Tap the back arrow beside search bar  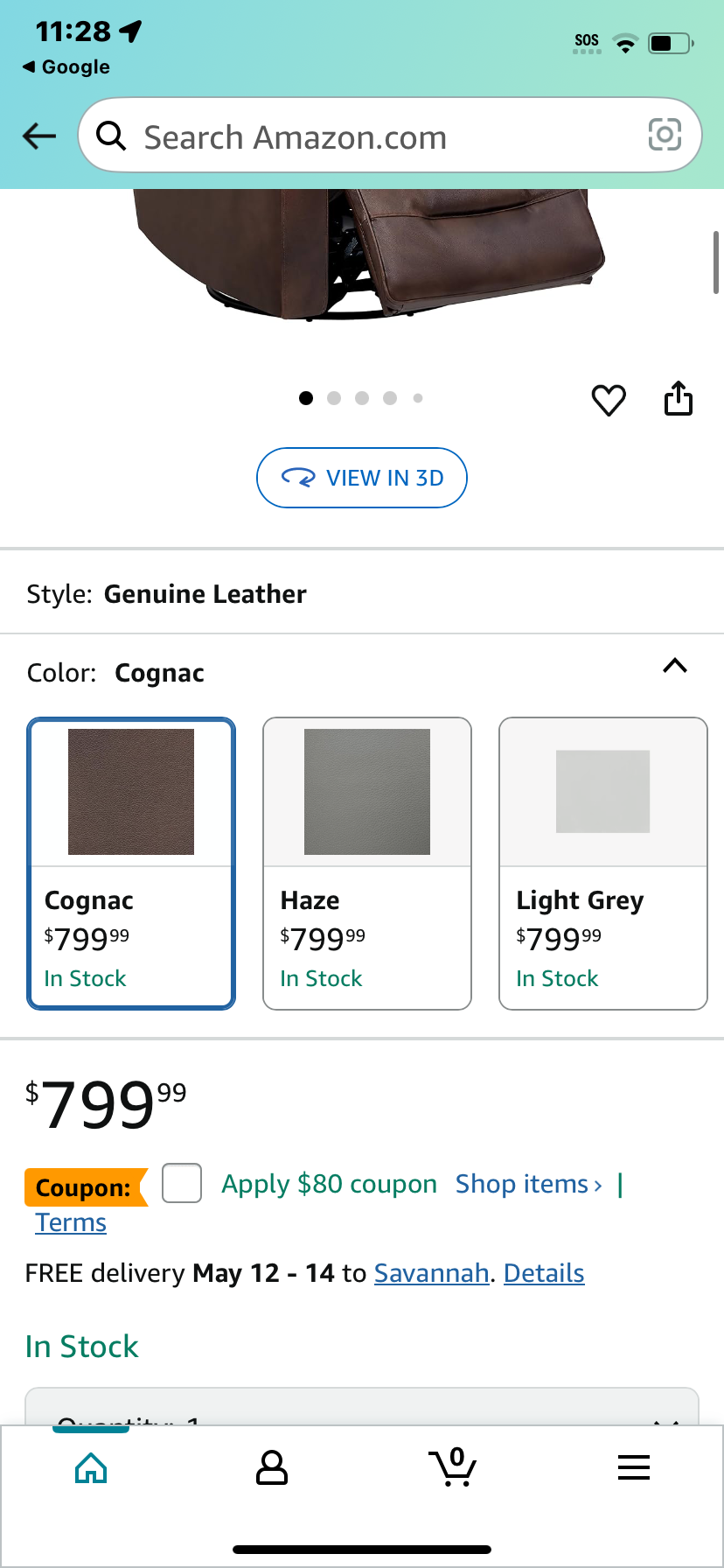(38, 136)
